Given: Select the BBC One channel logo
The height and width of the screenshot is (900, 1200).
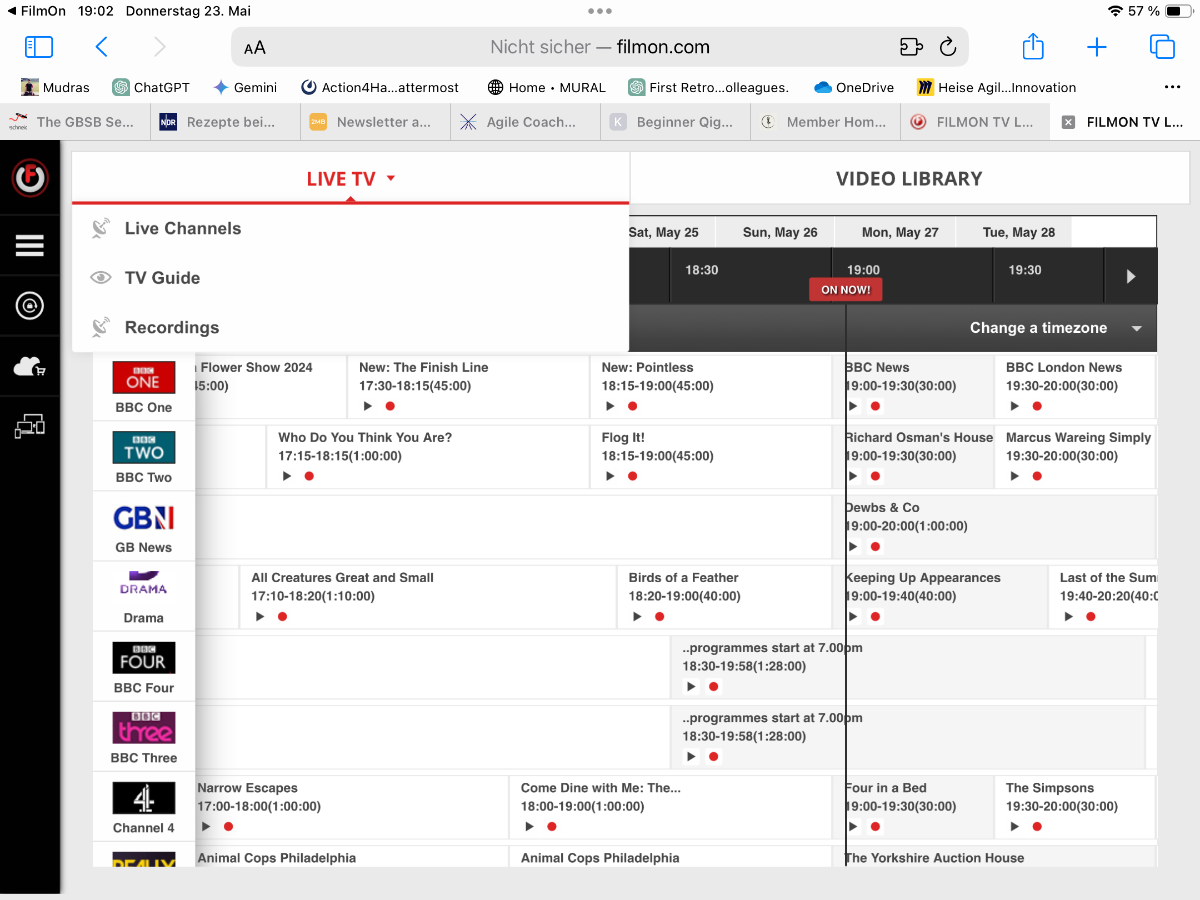Looking at the screenshot, I should [x=144, y=377].
